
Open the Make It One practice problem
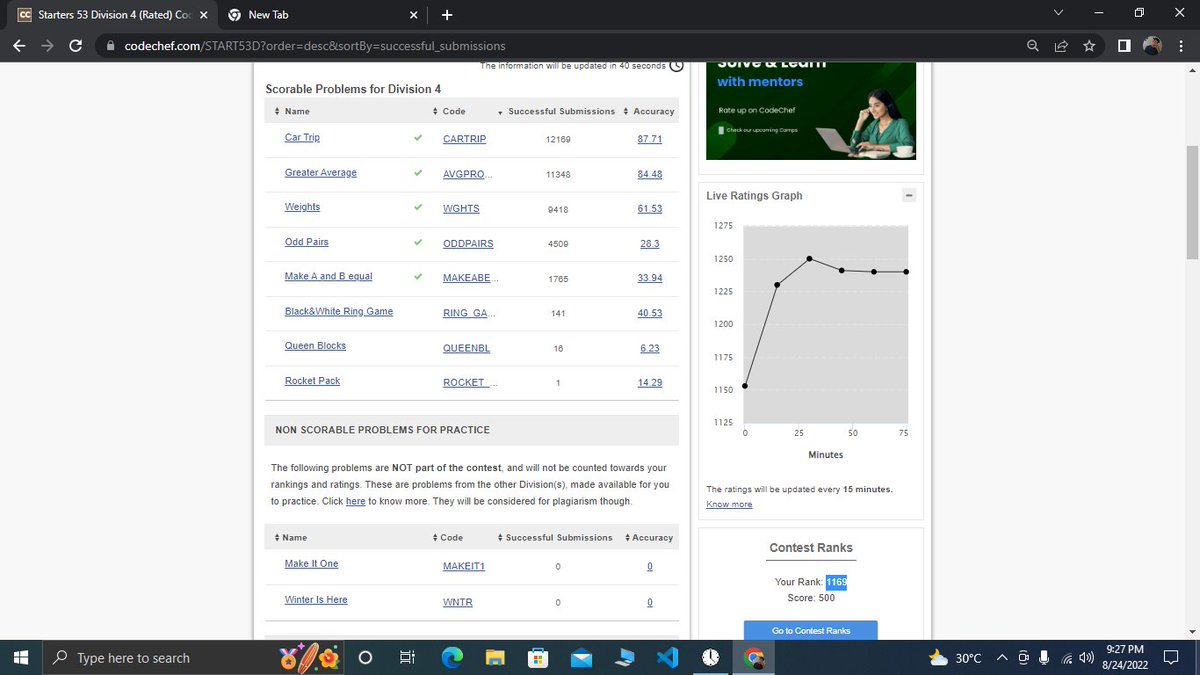pos(311,563)
